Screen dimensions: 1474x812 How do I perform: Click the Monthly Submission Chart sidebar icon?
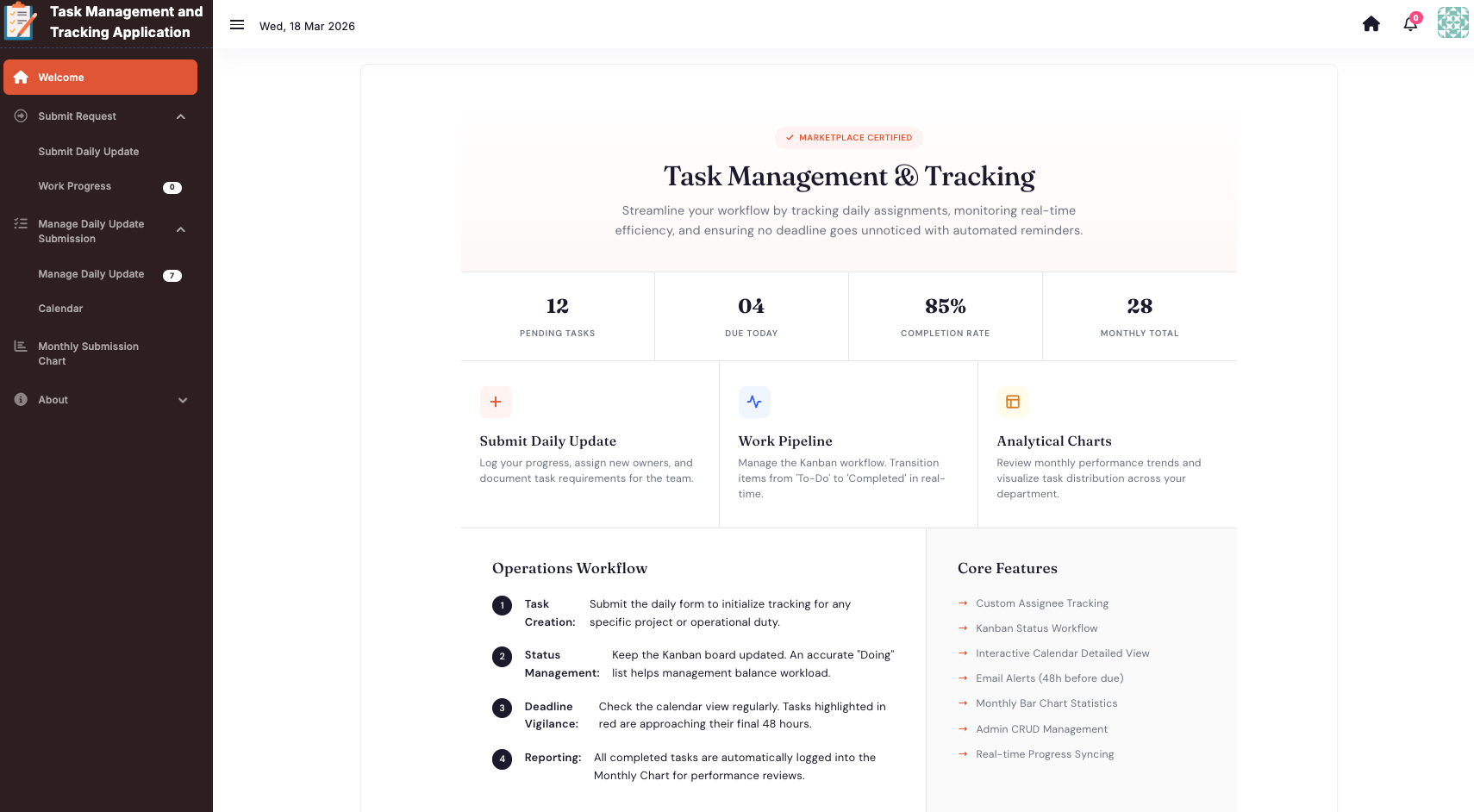21,347
